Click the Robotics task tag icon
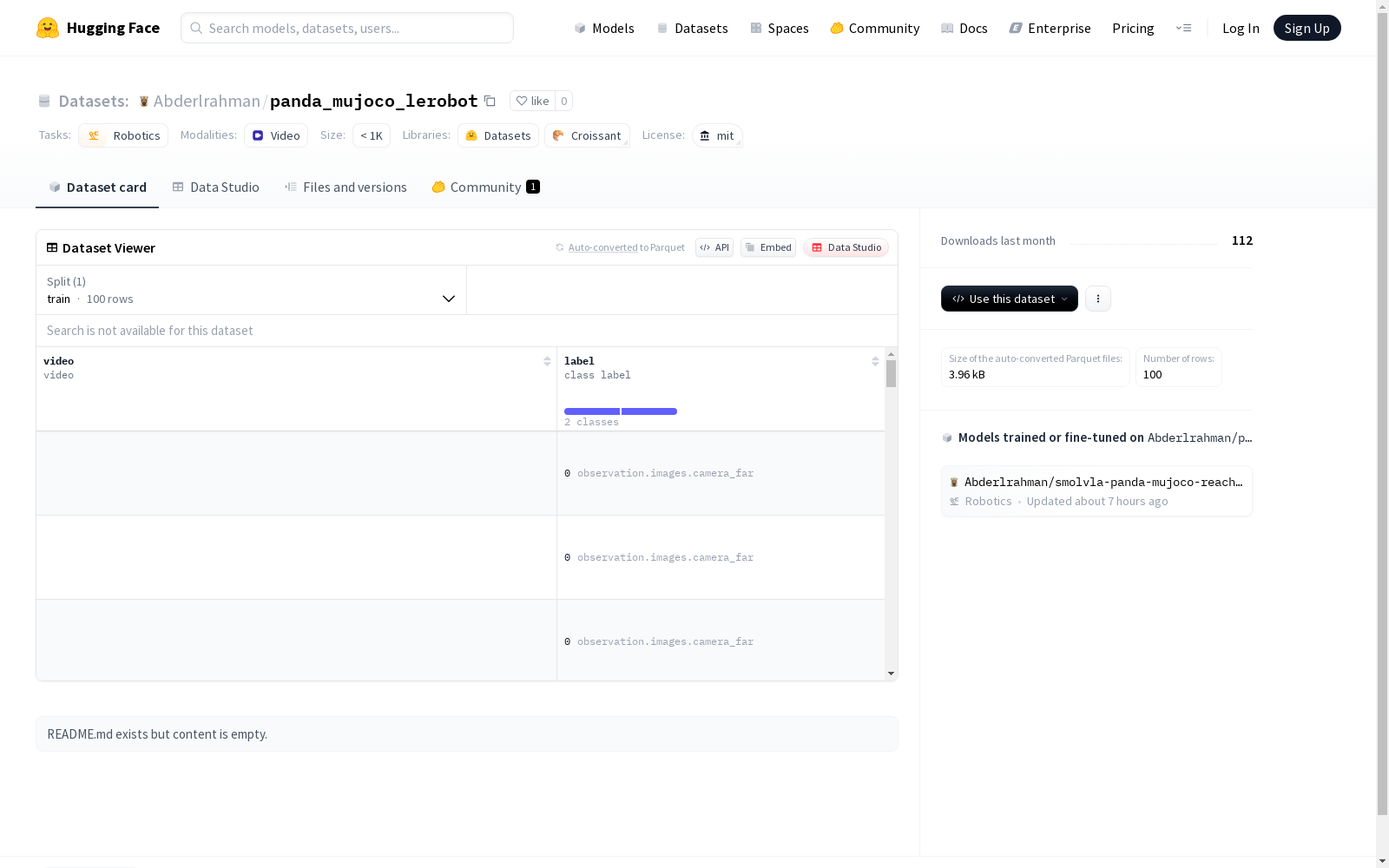Viewport: 1389px width, 868px height. point(94,135)
